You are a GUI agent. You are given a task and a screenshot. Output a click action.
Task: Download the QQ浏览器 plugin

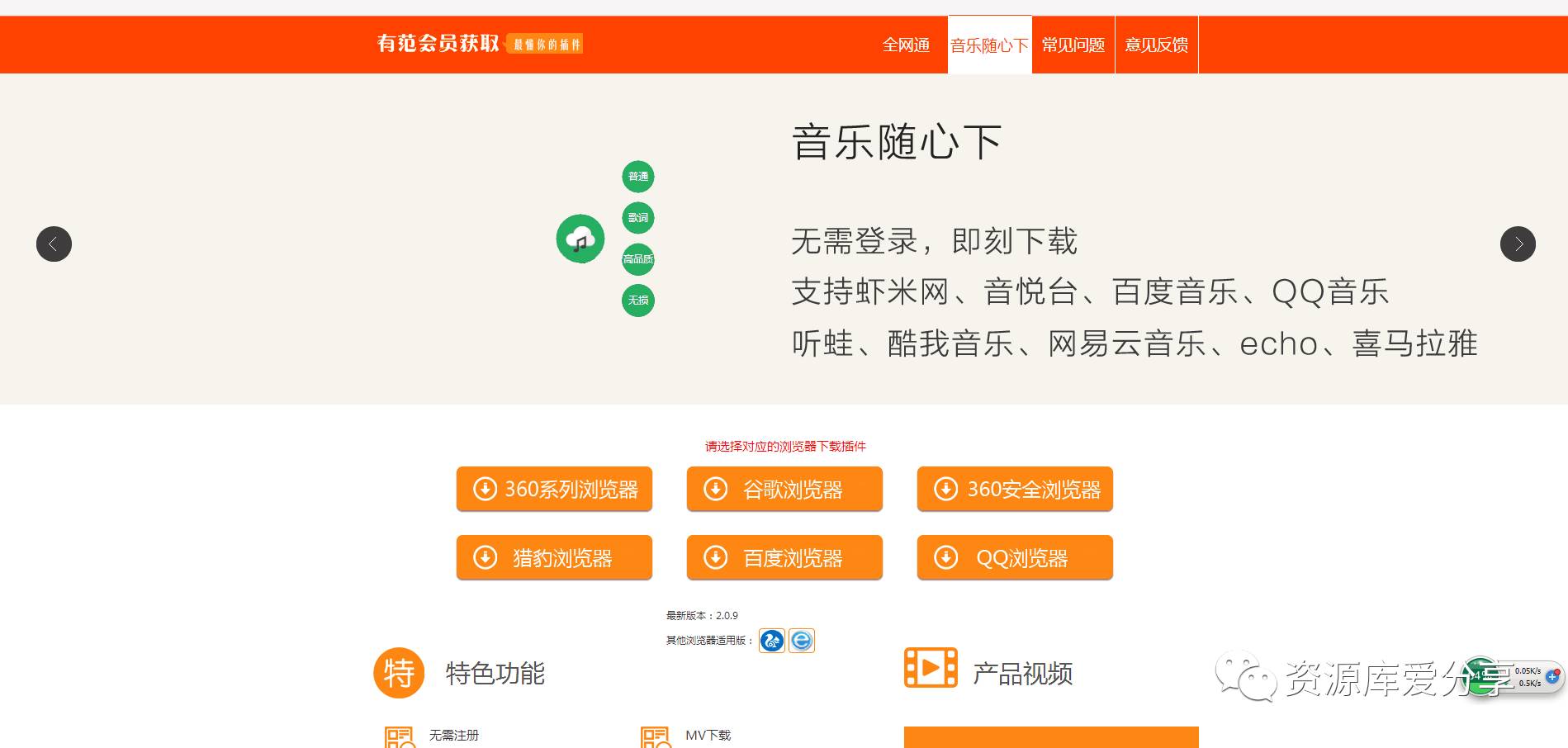[1015, 557]
